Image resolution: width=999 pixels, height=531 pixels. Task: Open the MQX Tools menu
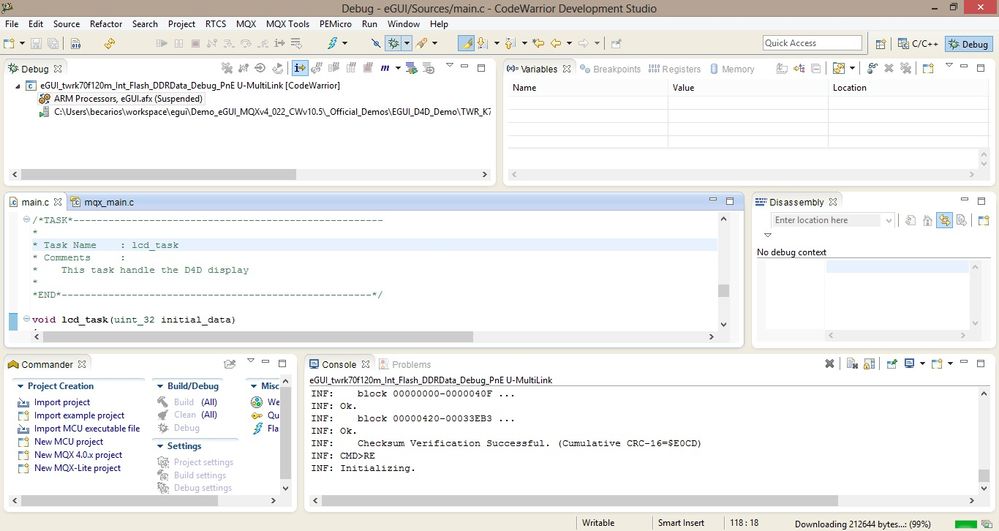tap(287, 24)
